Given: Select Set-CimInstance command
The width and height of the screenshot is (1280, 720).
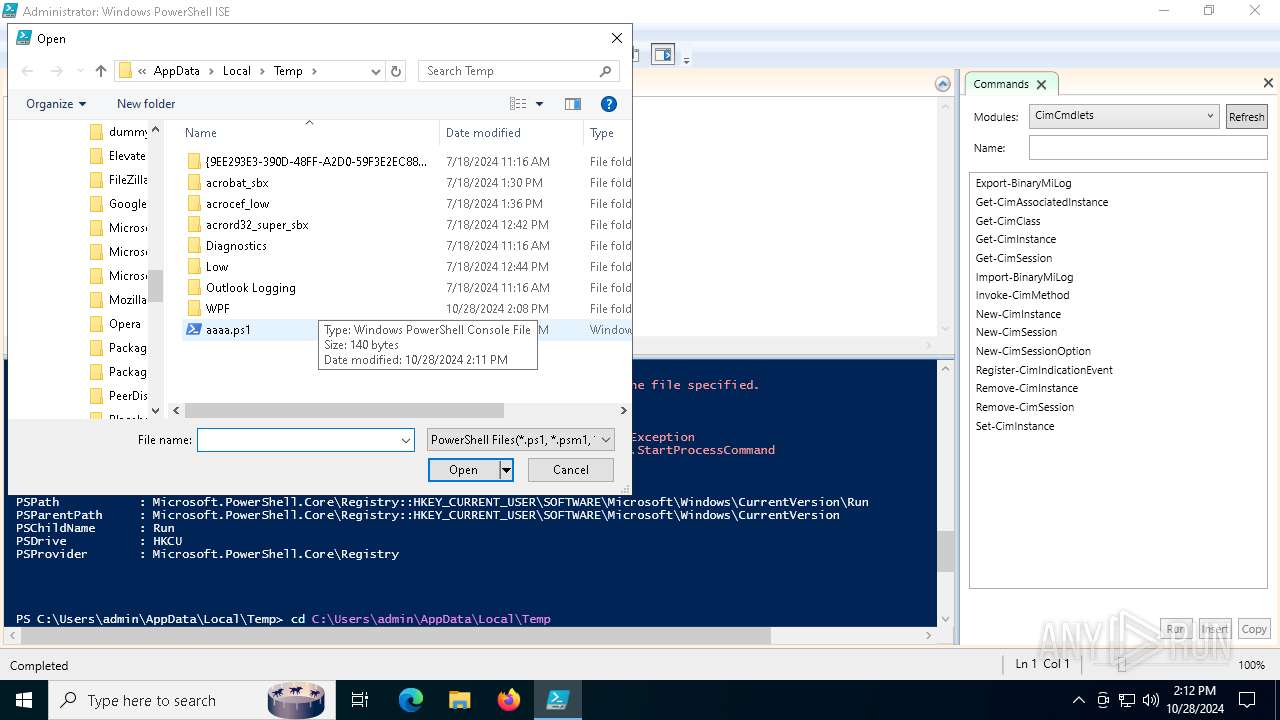Looking at the screenshot, I should [x=1014, y=427].
